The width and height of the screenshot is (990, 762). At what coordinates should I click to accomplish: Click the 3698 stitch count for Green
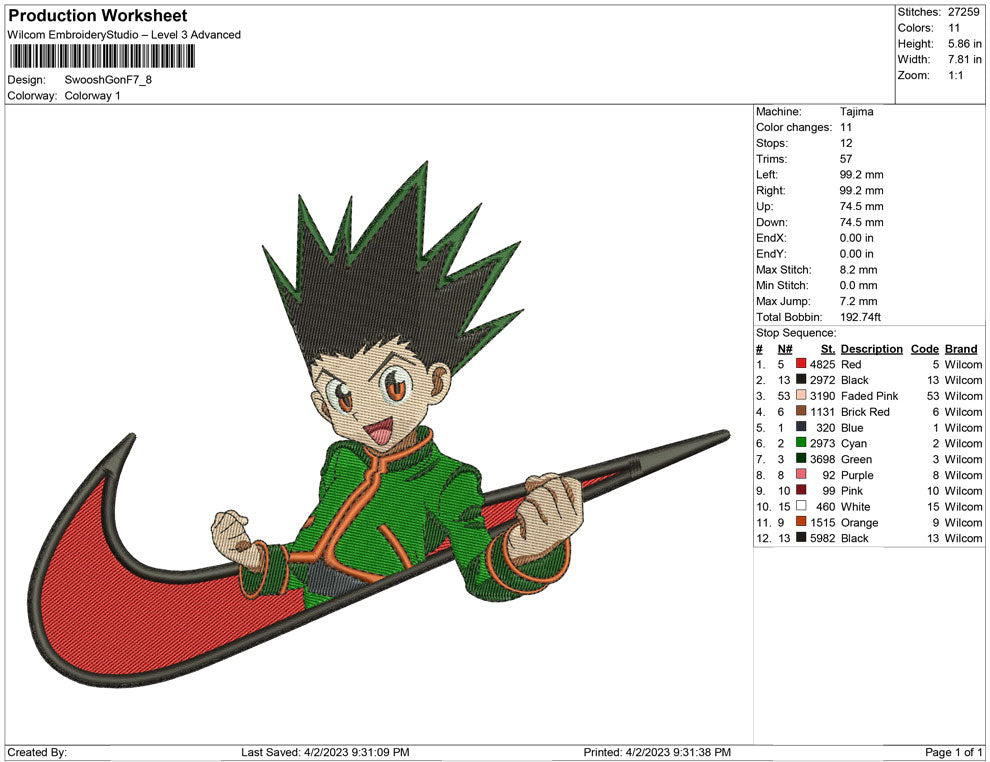coord(822,459)
